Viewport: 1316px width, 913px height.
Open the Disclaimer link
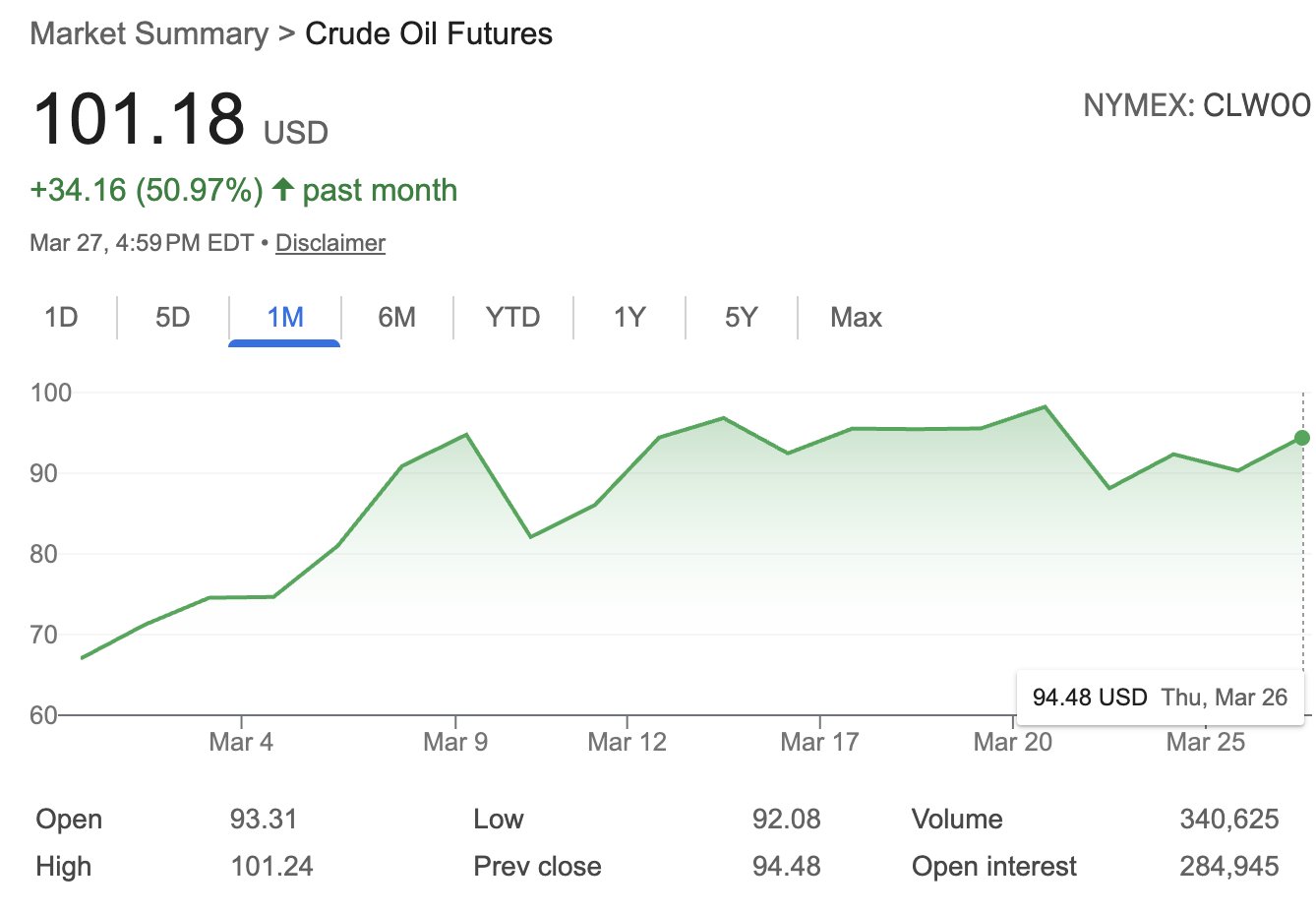pos(330,243)
